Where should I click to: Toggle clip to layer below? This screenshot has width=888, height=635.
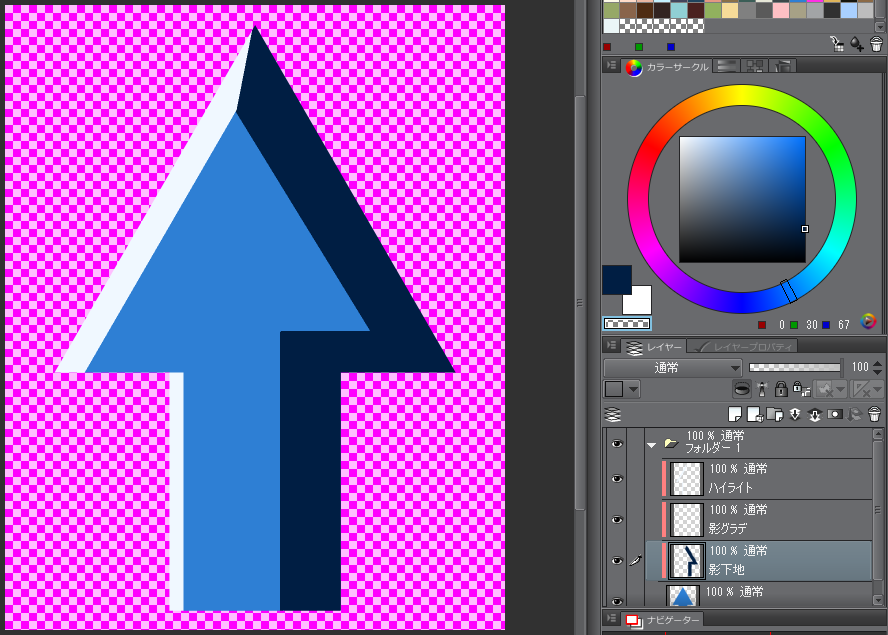[741, 389]
